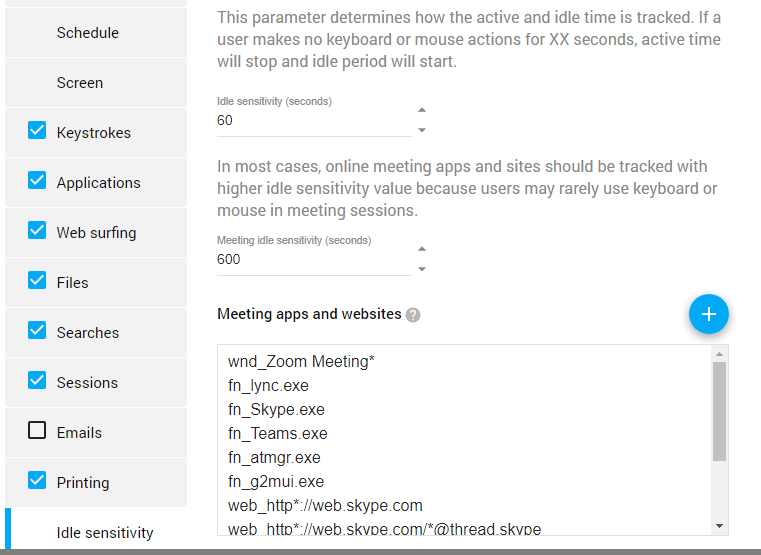Open the Applications section label
This screenshot has width=761, height=555.
(99, 183)
